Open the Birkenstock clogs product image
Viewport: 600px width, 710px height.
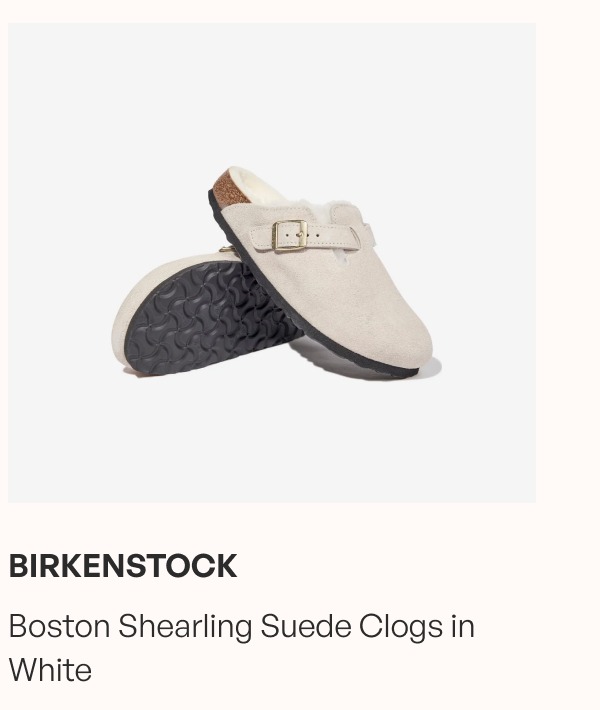point(272,263)
